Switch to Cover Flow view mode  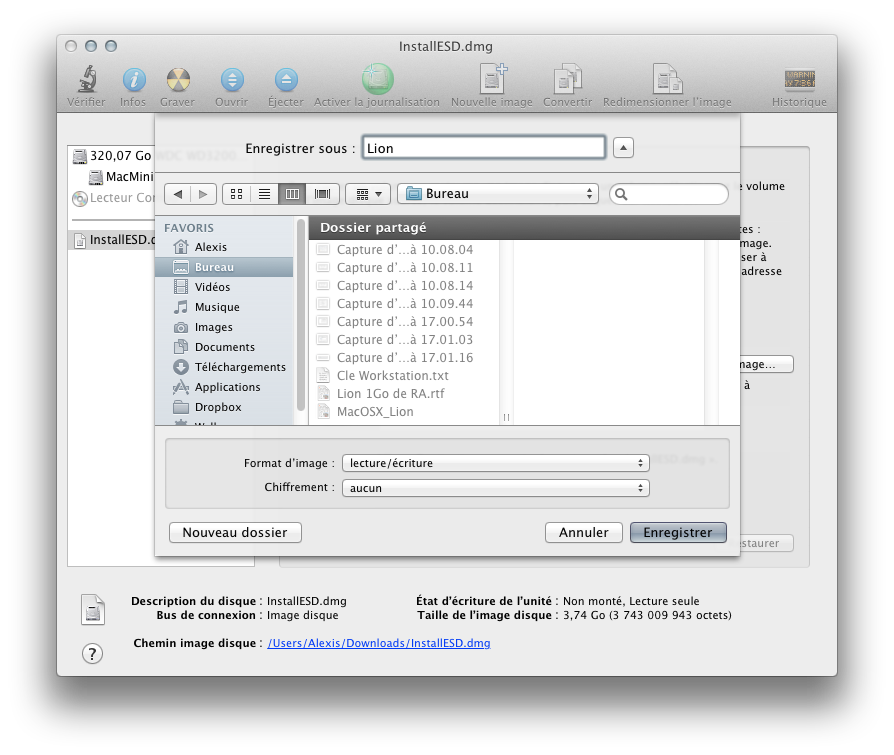tap(322, 194)
